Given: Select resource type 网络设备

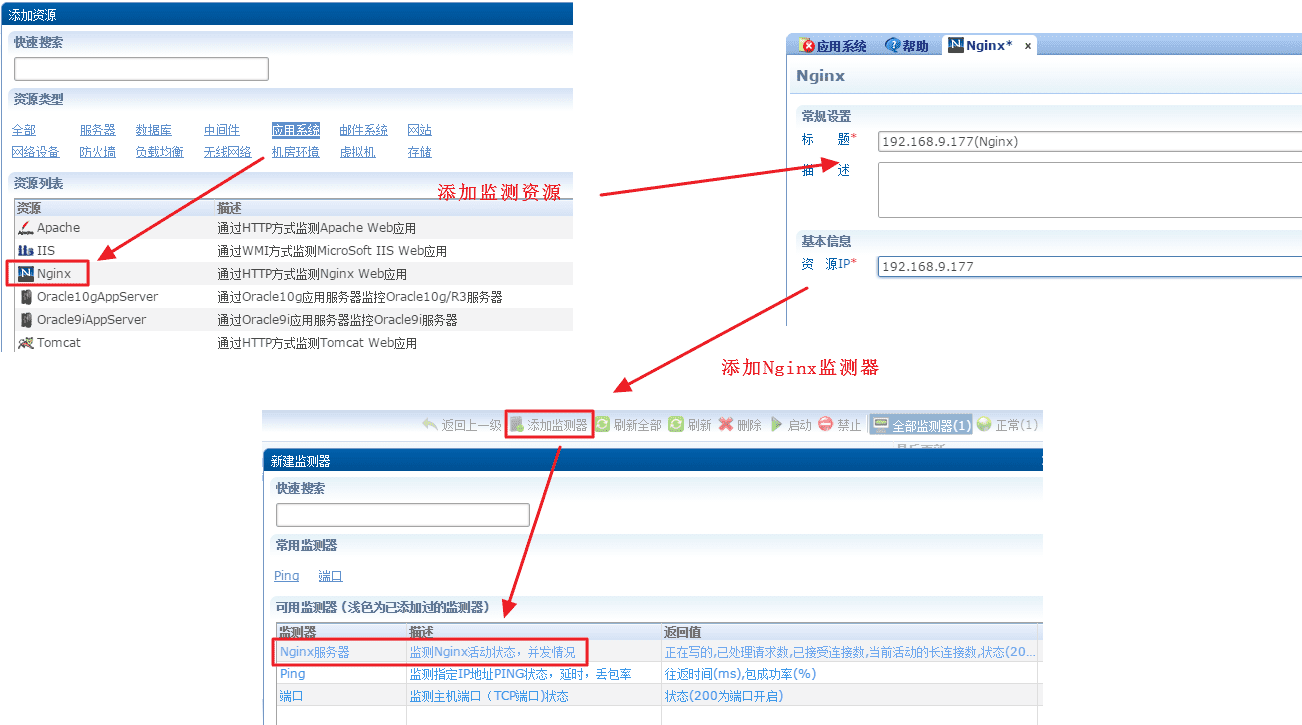Looking at the screenshot, I should [x=36, y=152].
